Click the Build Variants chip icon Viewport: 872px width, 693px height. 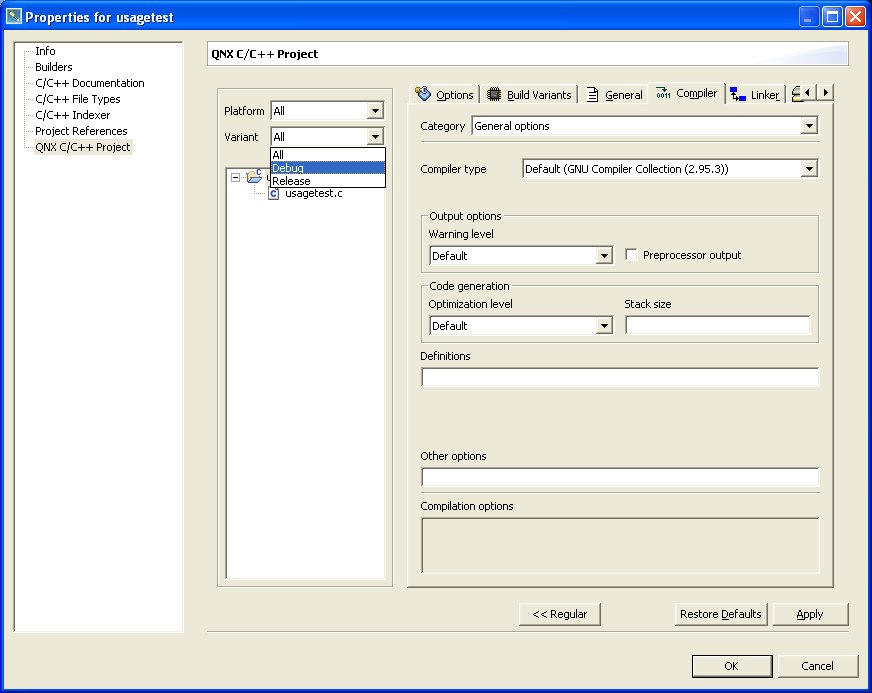(x=494, y=94)
